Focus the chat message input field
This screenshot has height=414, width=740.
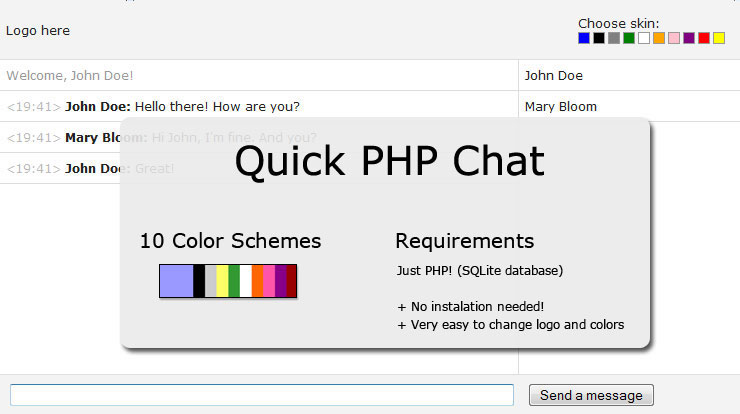[262, 395]
